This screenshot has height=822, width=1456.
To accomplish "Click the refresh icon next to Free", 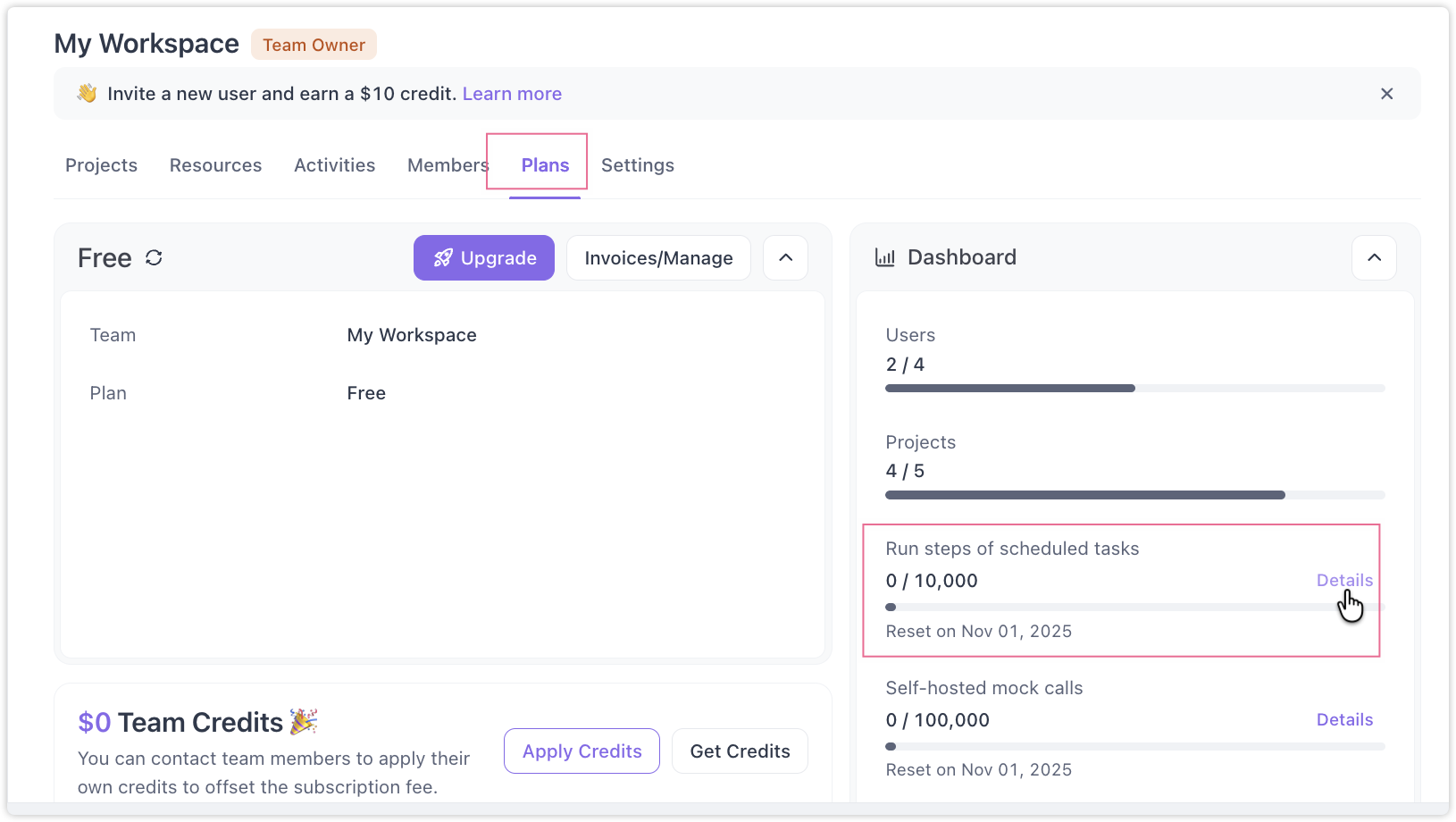I will [x=154, y=258].
